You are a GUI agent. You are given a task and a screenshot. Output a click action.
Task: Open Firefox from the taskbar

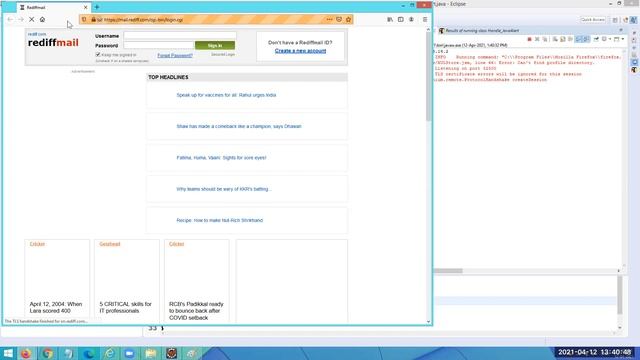[x=26, y=353]
